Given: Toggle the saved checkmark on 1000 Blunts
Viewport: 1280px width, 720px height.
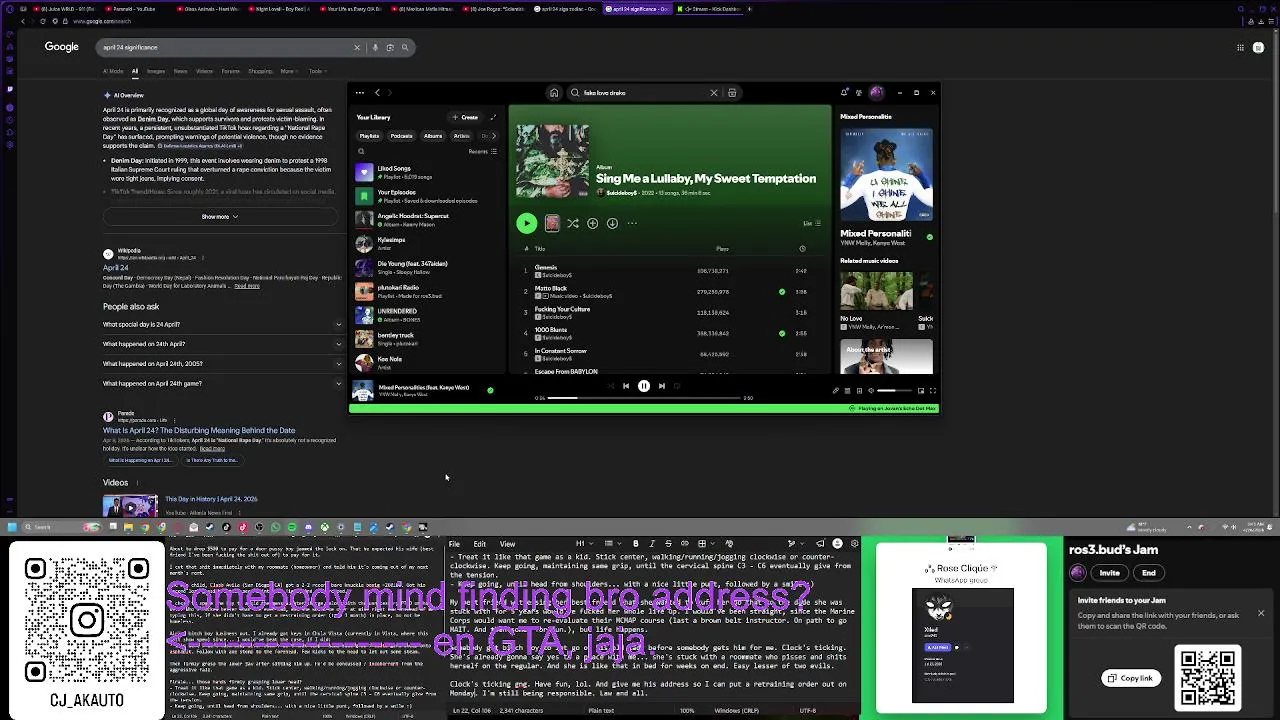Looking at the screenshot, I should pyautogui.click(x=782, y=333).
